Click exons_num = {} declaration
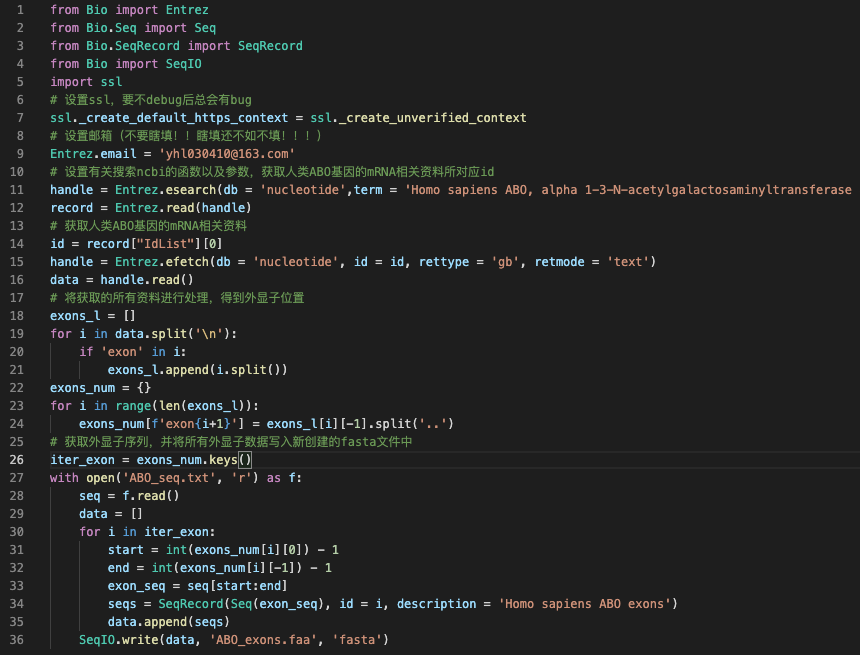The width and height of the screenshot is (860, 655). [100, 388]
